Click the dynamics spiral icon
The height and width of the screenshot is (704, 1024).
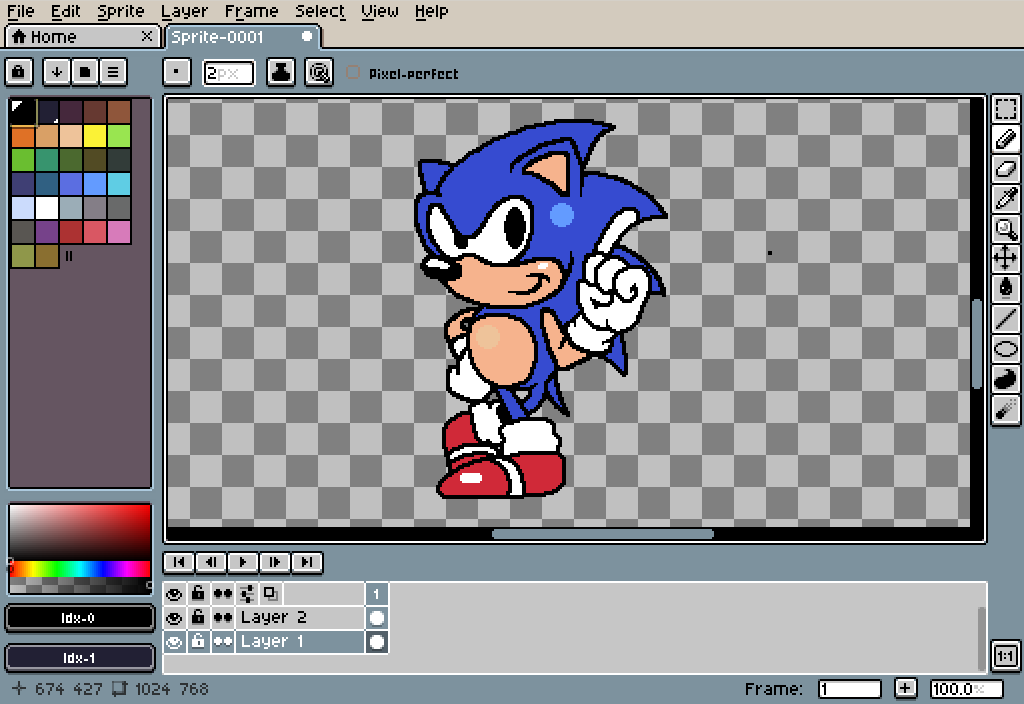click(319, 72)
